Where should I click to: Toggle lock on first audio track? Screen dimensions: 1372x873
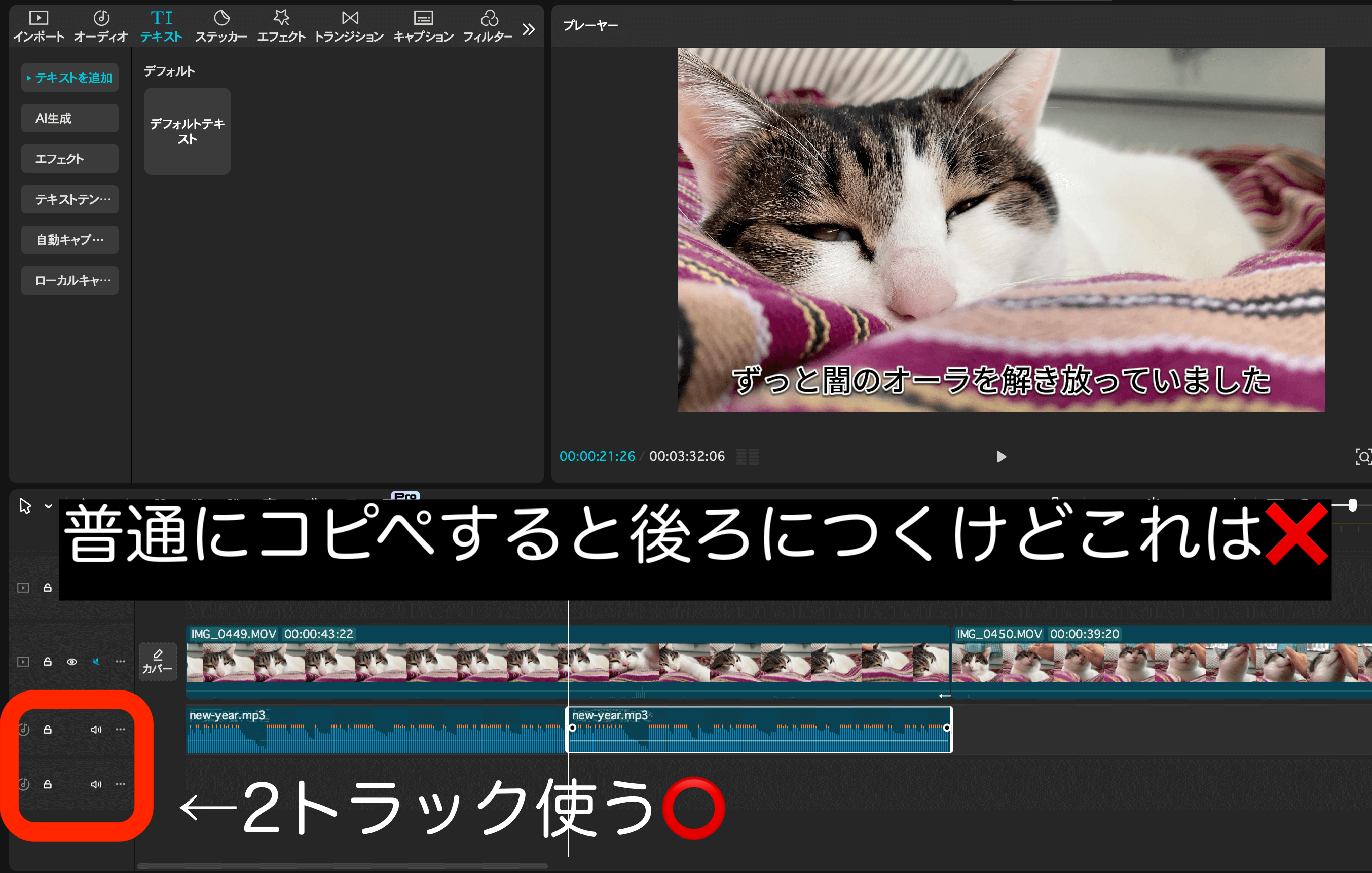pyautogui.click(x=48, y=730)
